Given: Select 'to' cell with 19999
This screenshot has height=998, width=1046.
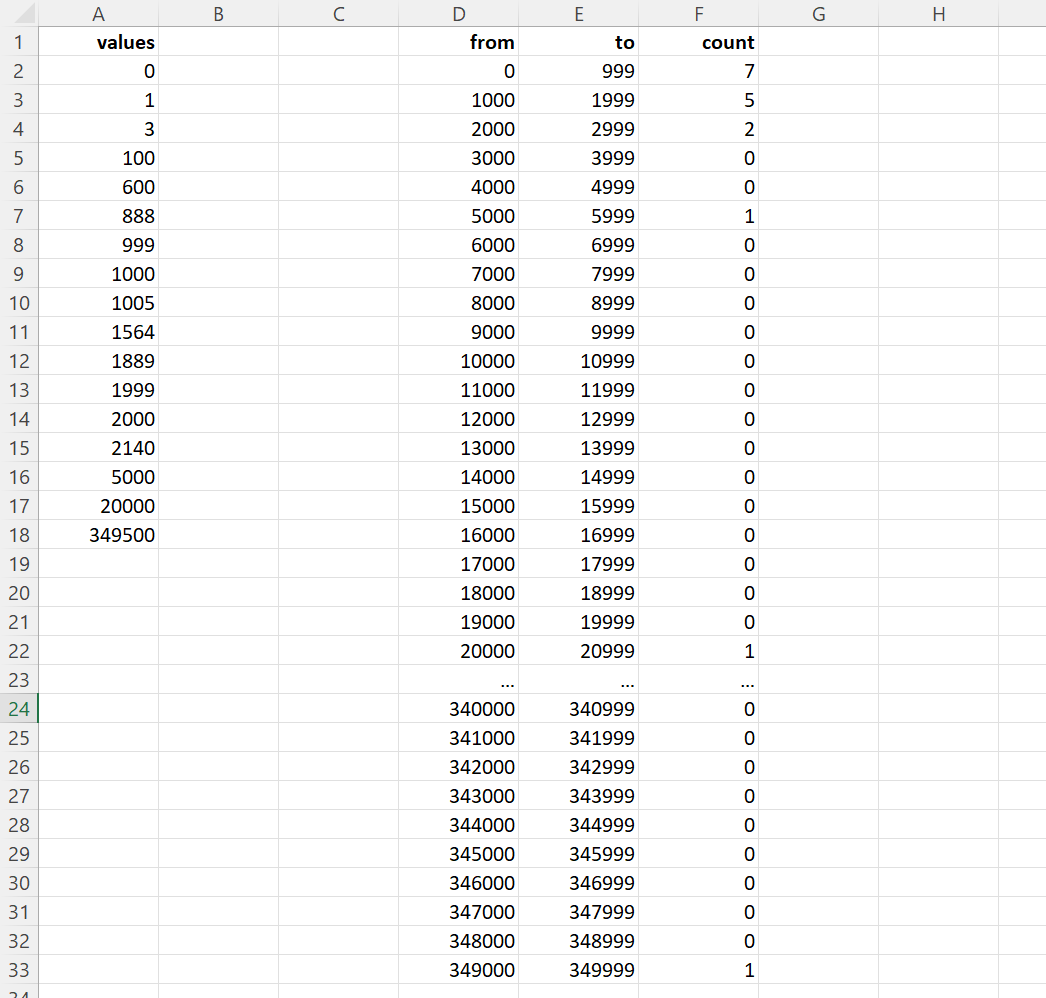Looking at the screenshot, I should pyautogui.click(x=578, y=622).
